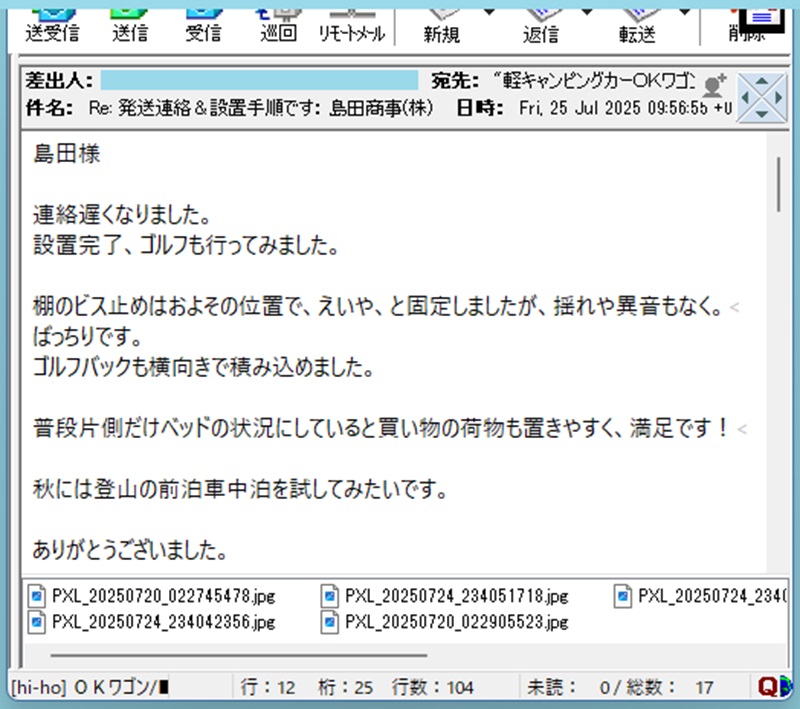Screen dimensions: 800x709
Task: Click the 送受信 (send/receive) toolbar button
Action: tap(51, 22)
